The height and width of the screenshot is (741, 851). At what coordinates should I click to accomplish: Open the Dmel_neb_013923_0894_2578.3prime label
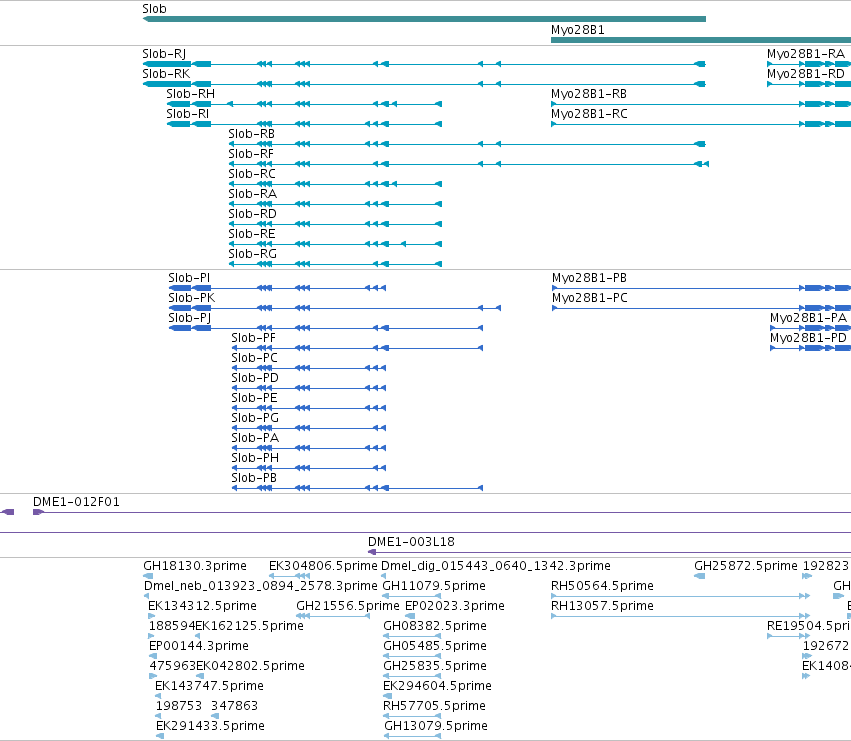261,586
